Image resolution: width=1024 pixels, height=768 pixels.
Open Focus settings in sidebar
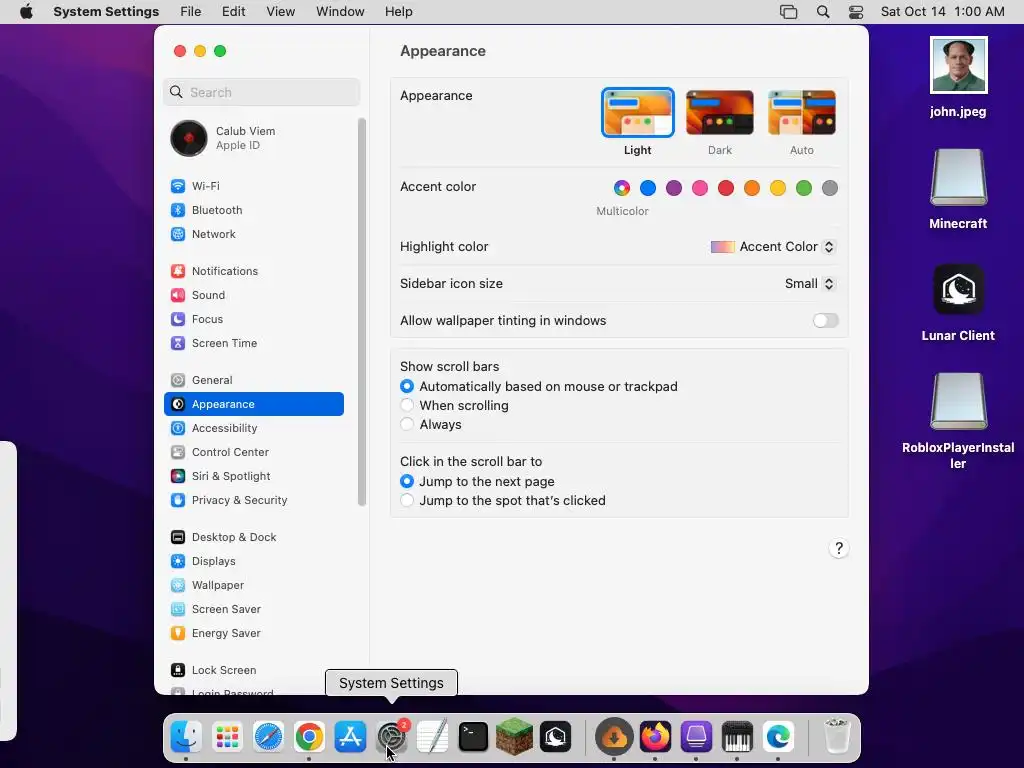point(253,319)
